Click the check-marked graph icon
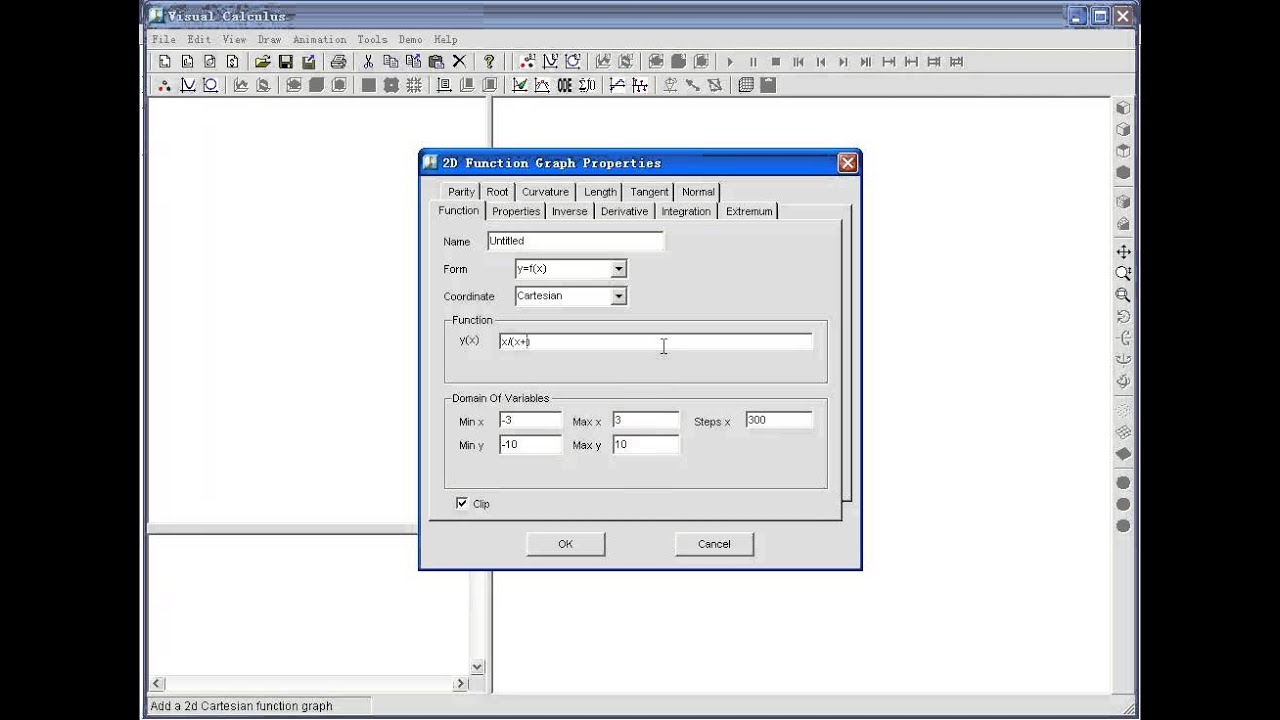1280x720 pixels. [519, 85]
